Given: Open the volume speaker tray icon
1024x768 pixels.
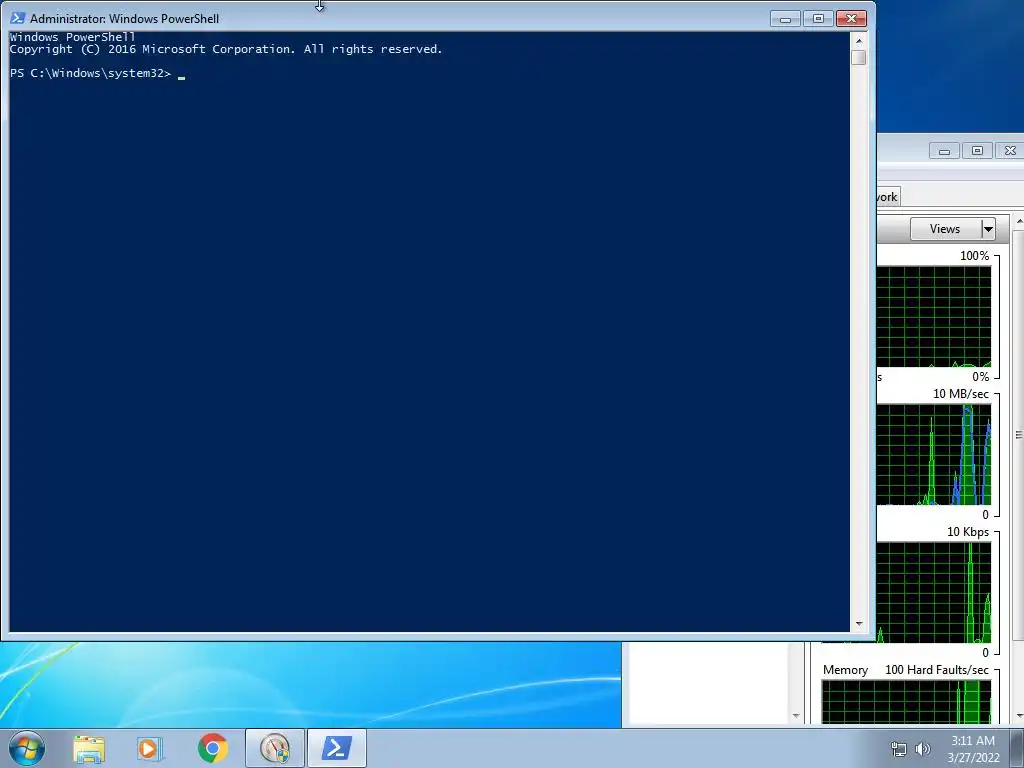Looking at the screenshot, I should pos(923,749).
